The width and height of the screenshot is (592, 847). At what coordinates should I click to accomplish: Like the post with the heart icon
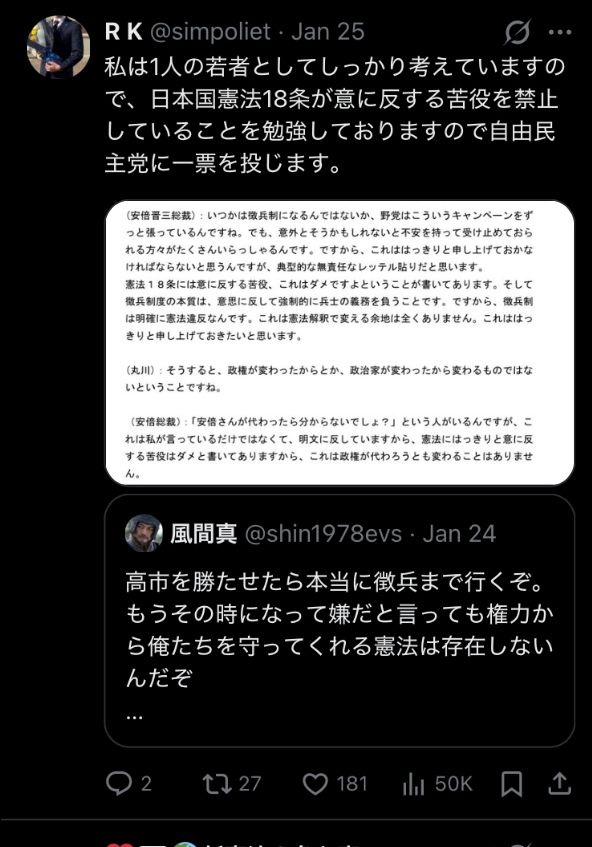coord(315,784)
